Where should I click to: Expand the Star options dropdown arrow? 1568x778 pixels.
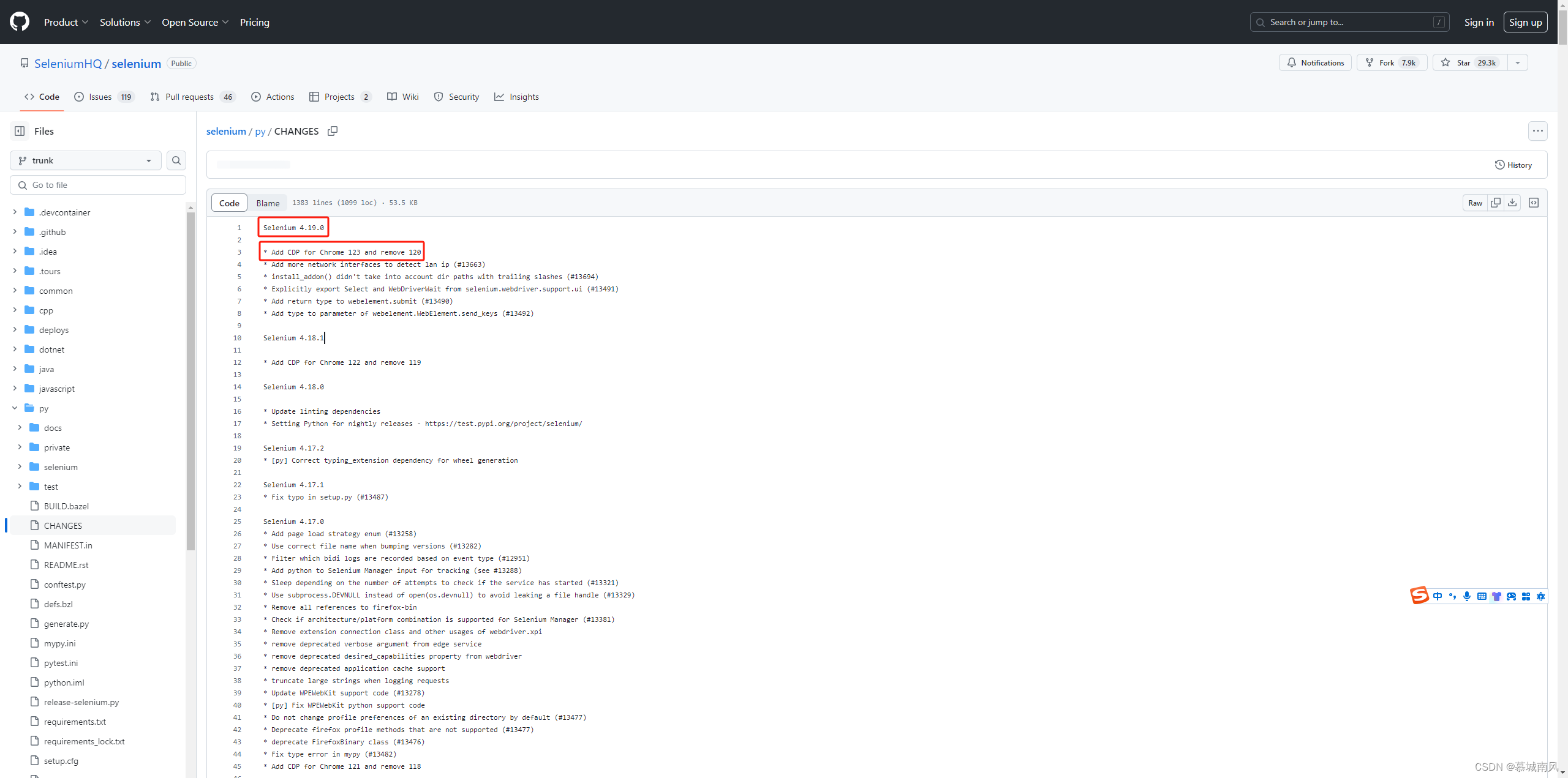click(x=1518, y=63)
